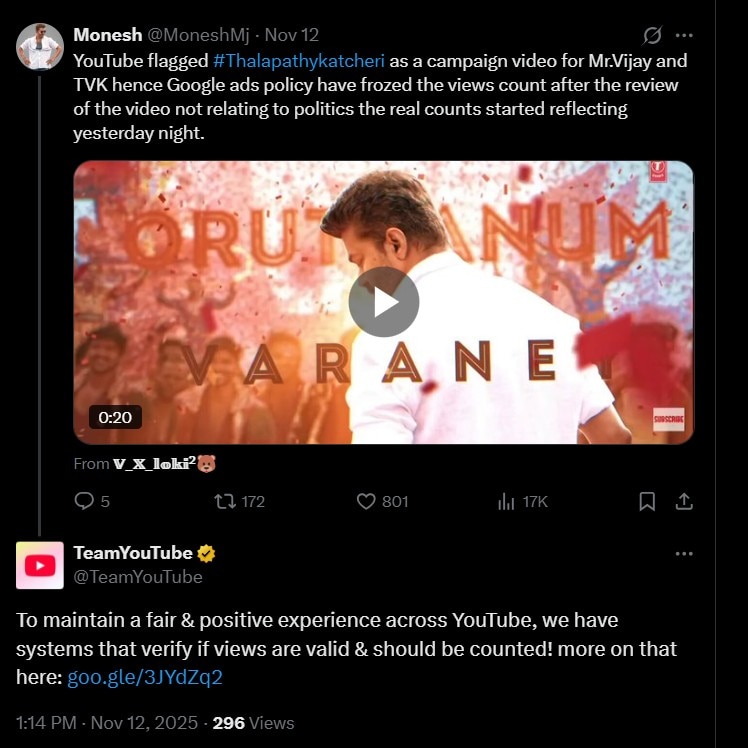Repost Monesh's tweet with the retweet icon
This screenshot has height=748, width=748.
pos(225,501)
